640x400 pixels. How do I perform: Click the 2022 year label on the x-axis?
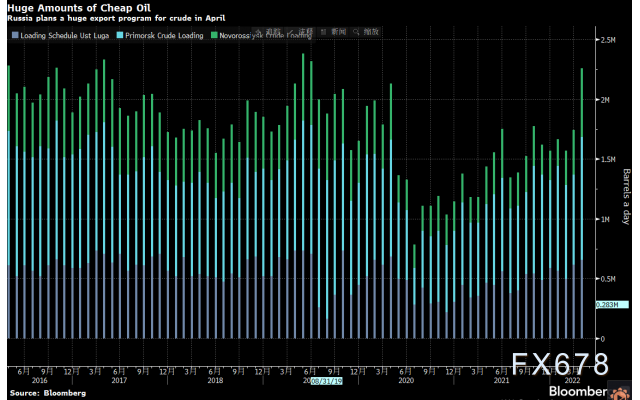572,380
